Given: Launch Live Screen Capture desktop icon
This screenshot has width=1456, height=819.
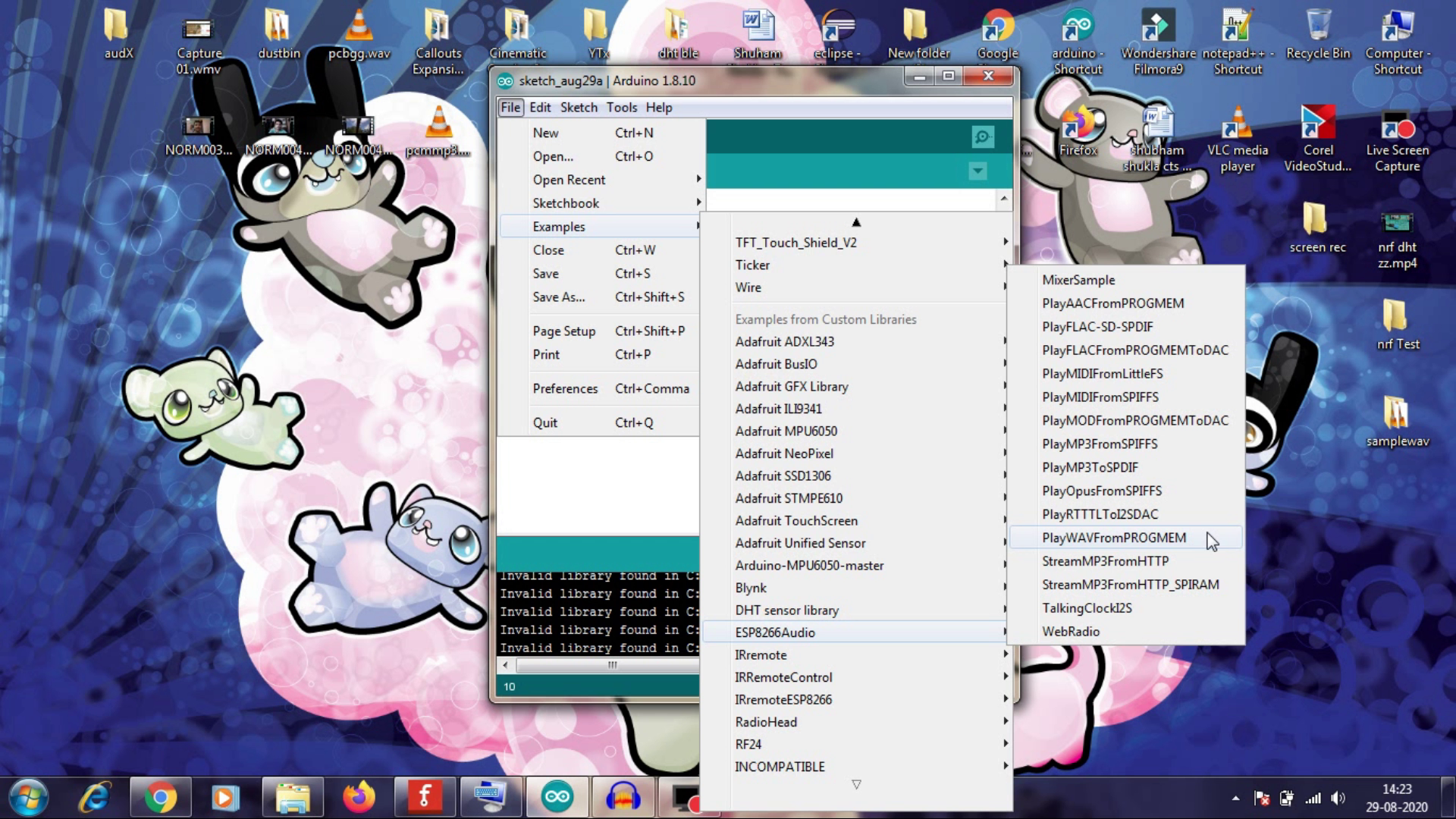Looking at the screenshot, I should (x=1398, y=139).
